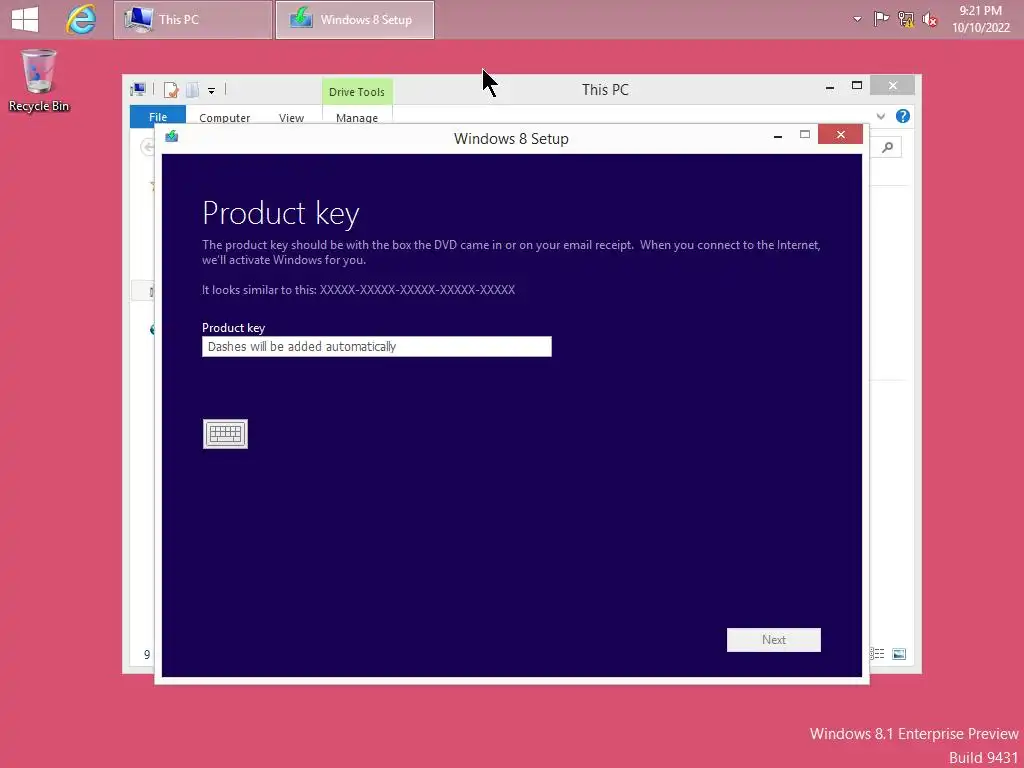Switch to Windows 8 Setup taskbar button

pyautogui.click(x=355, y=20)
